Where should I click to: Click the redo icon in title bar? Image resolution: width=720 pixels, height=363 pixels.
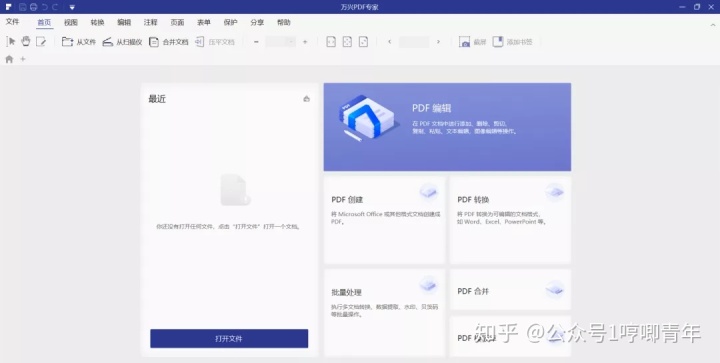click(56, 7)
